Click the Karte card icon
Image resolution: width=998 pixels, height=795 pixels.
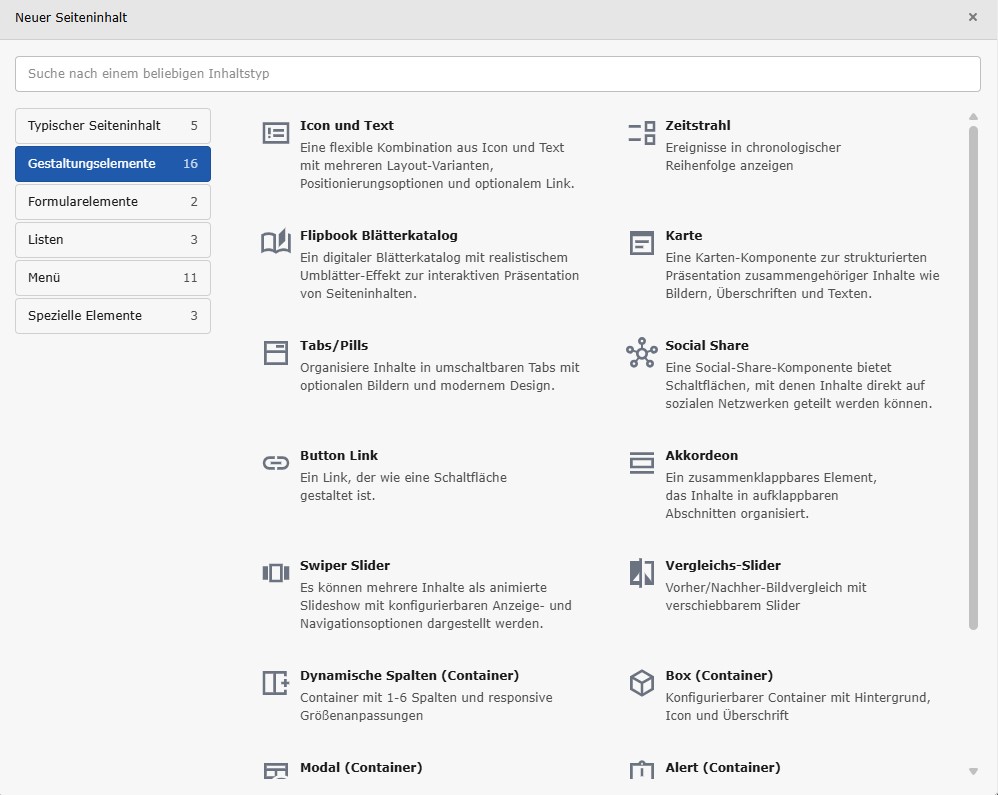coord(641,243)
